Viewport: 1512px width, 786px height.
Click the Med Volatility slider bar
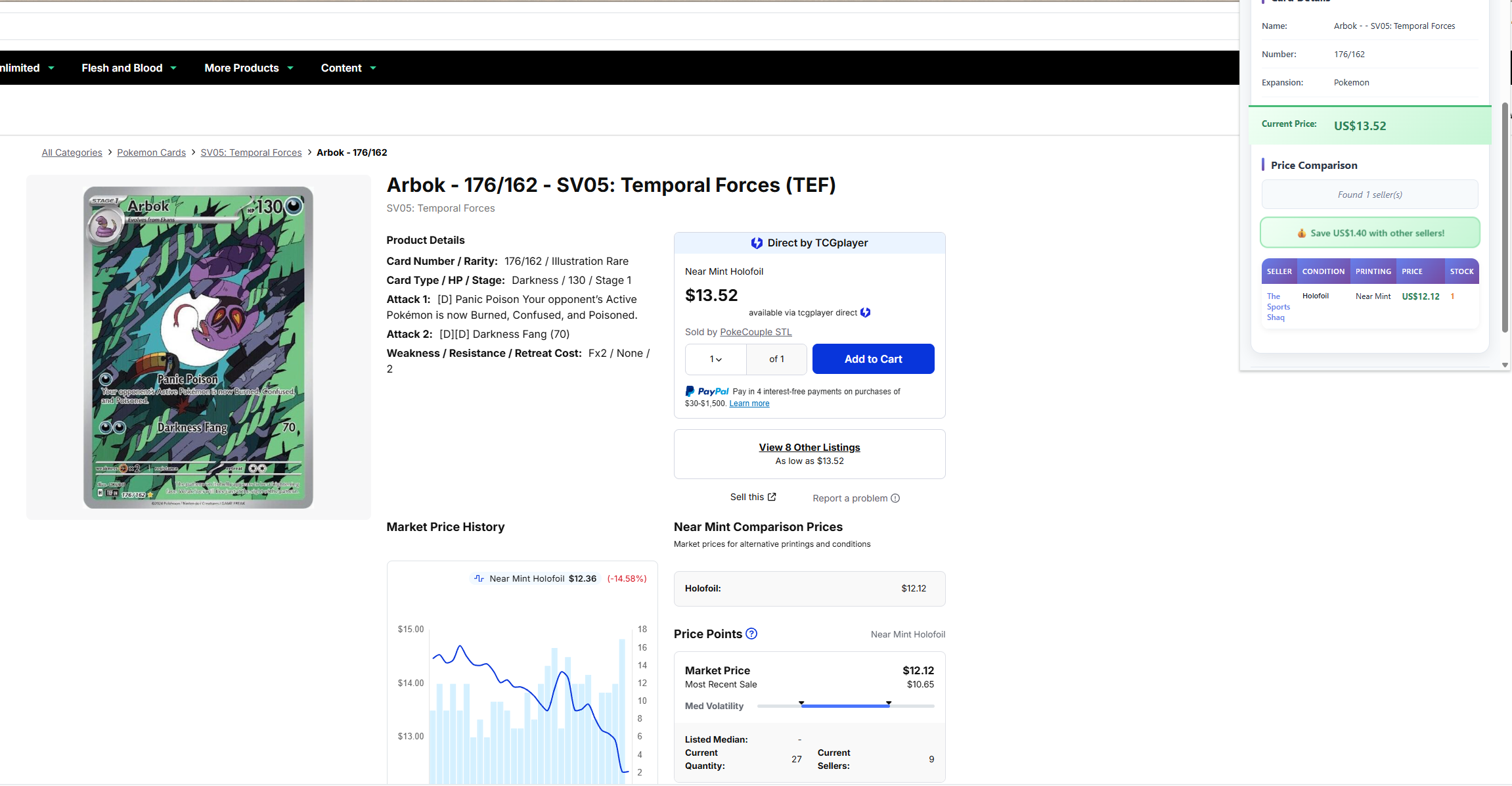845,706
